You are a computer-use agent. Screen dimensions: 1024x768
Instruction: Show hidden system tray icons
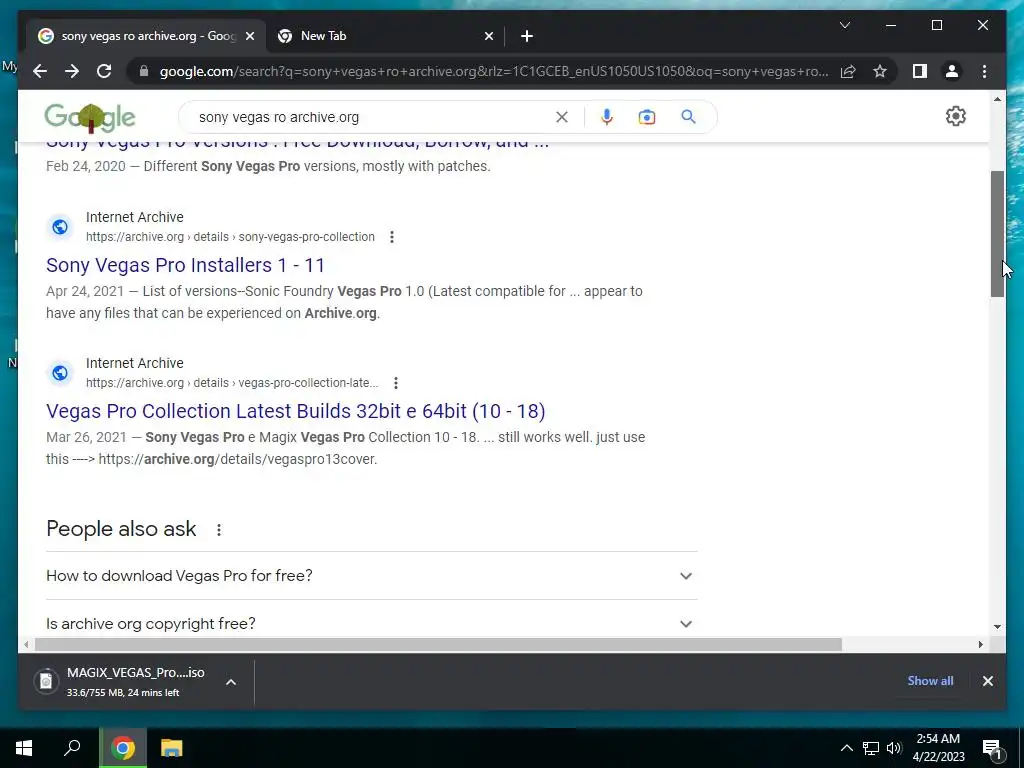click(x=846, y=748)
